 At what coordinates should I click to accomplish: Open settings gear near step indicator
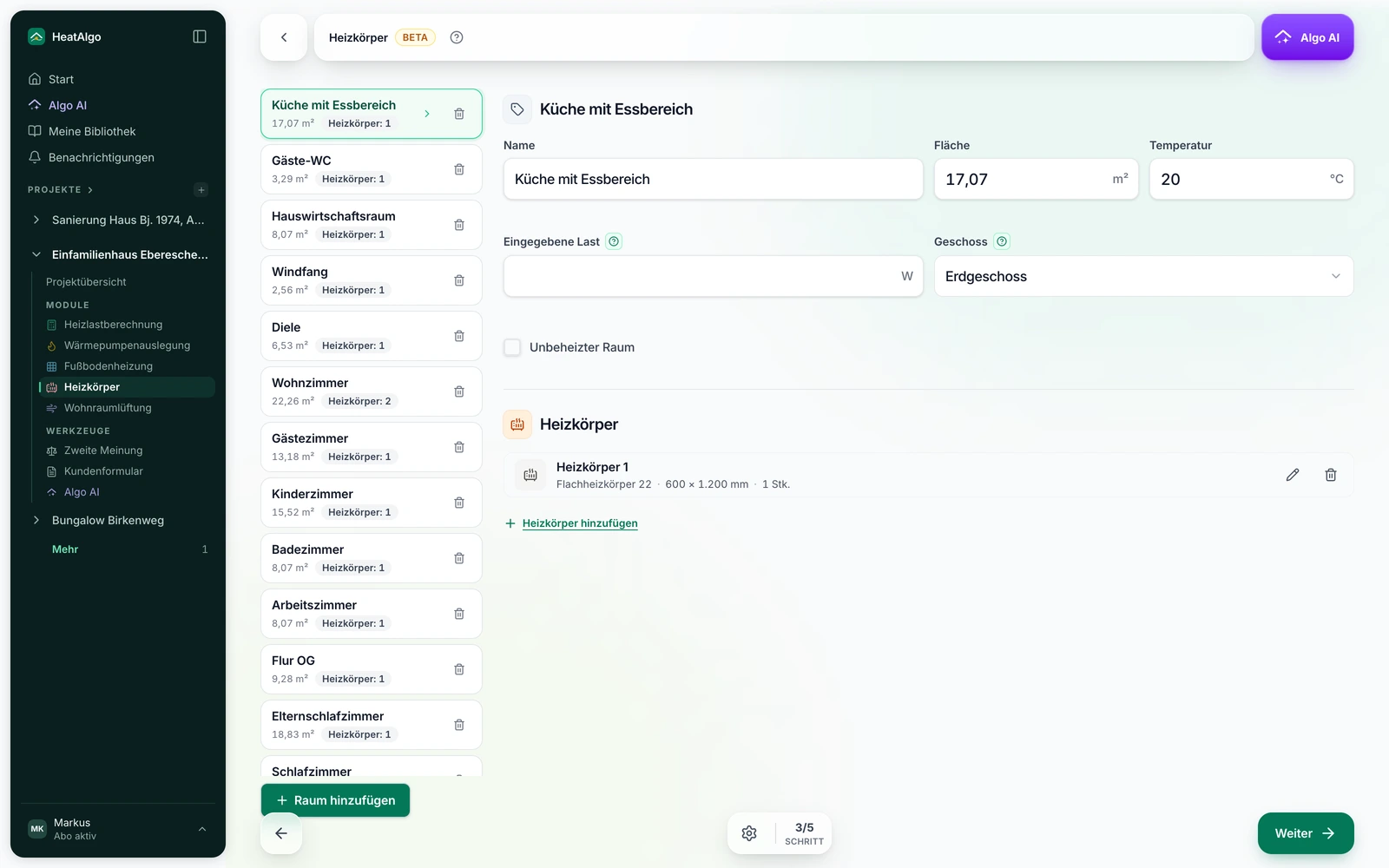coord(749,833)
